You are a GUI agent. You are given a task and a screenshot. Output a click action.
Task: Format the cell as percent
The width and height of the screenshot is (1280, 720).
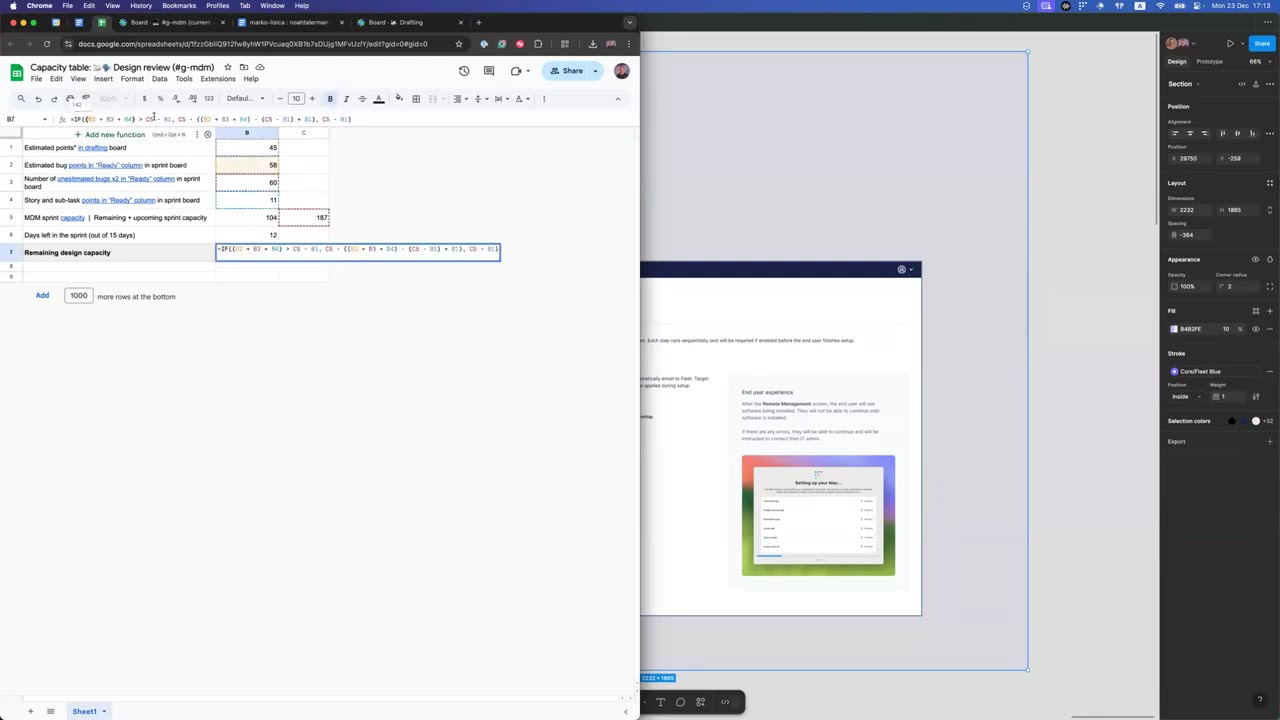coord(160,99)
